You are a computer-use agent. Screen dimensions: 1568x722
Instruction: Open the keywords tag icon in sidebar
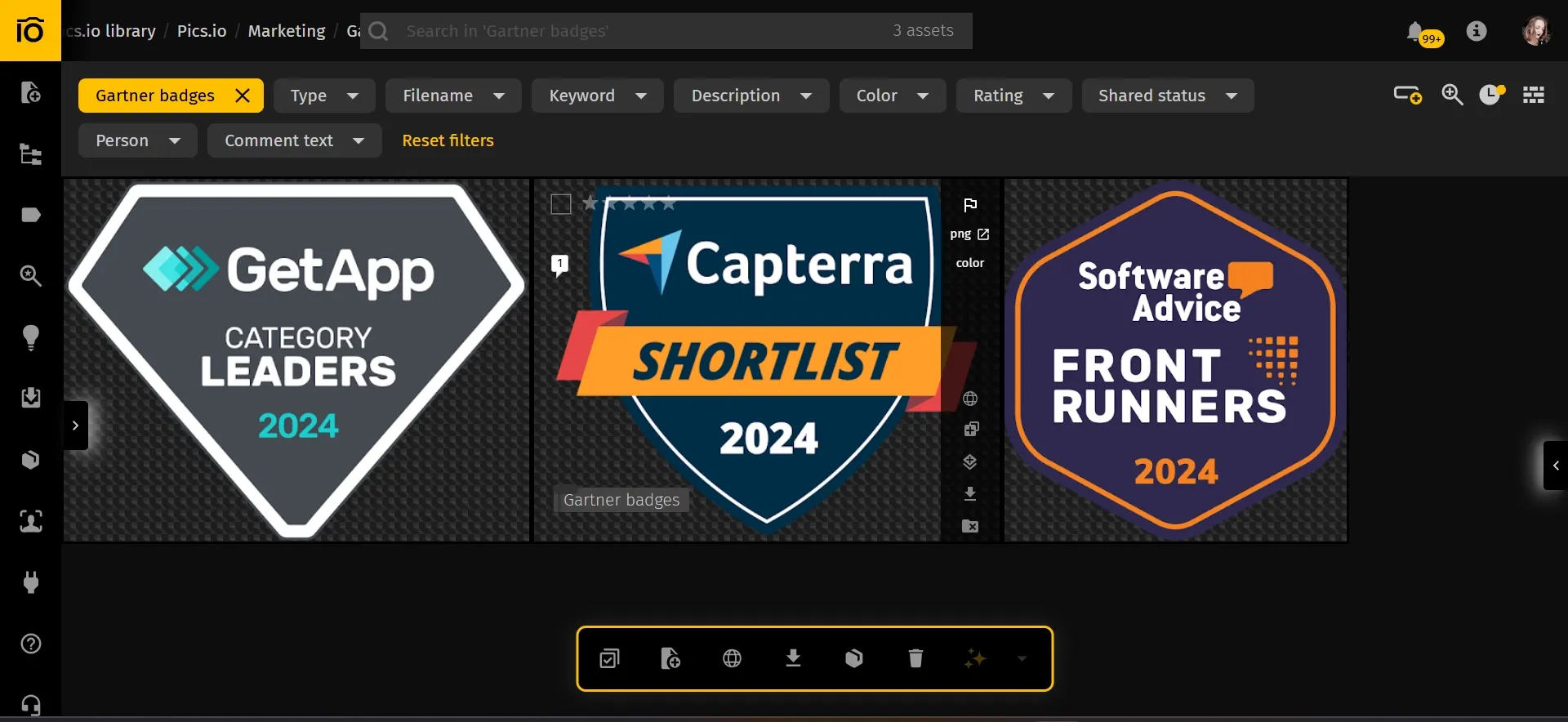[x=31, y=215]
